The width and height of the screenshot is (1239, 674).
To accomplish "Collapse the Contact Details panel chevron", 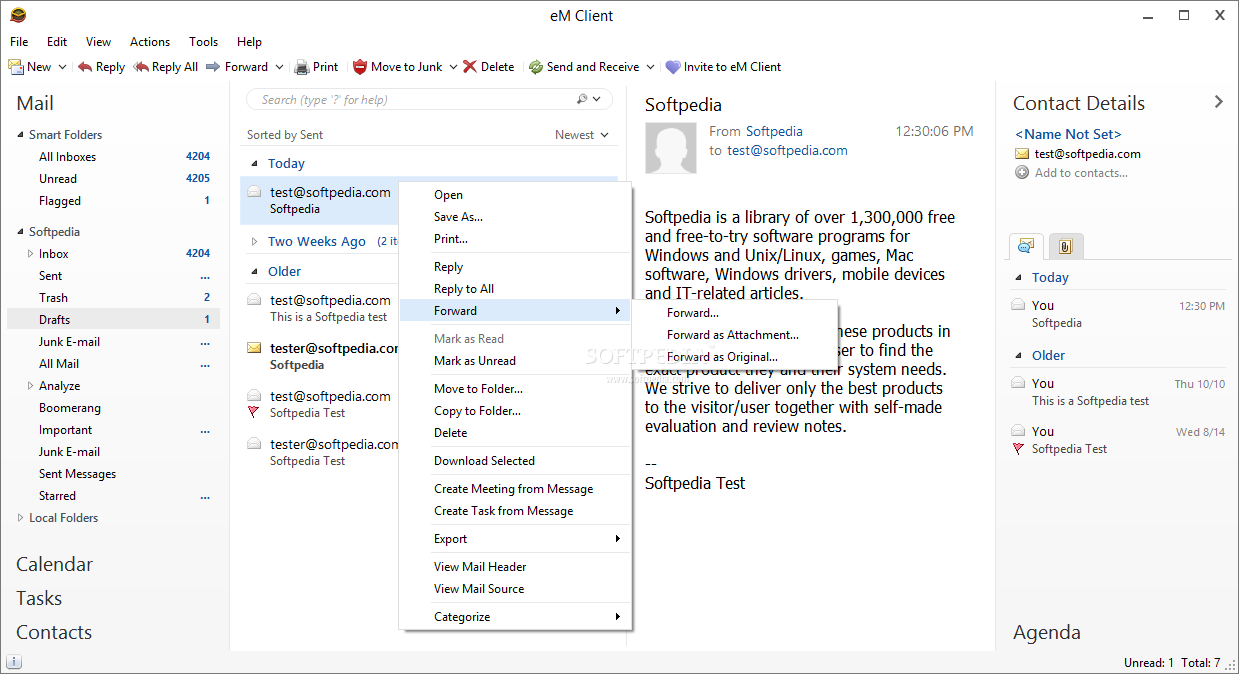I will (1218, 102).
